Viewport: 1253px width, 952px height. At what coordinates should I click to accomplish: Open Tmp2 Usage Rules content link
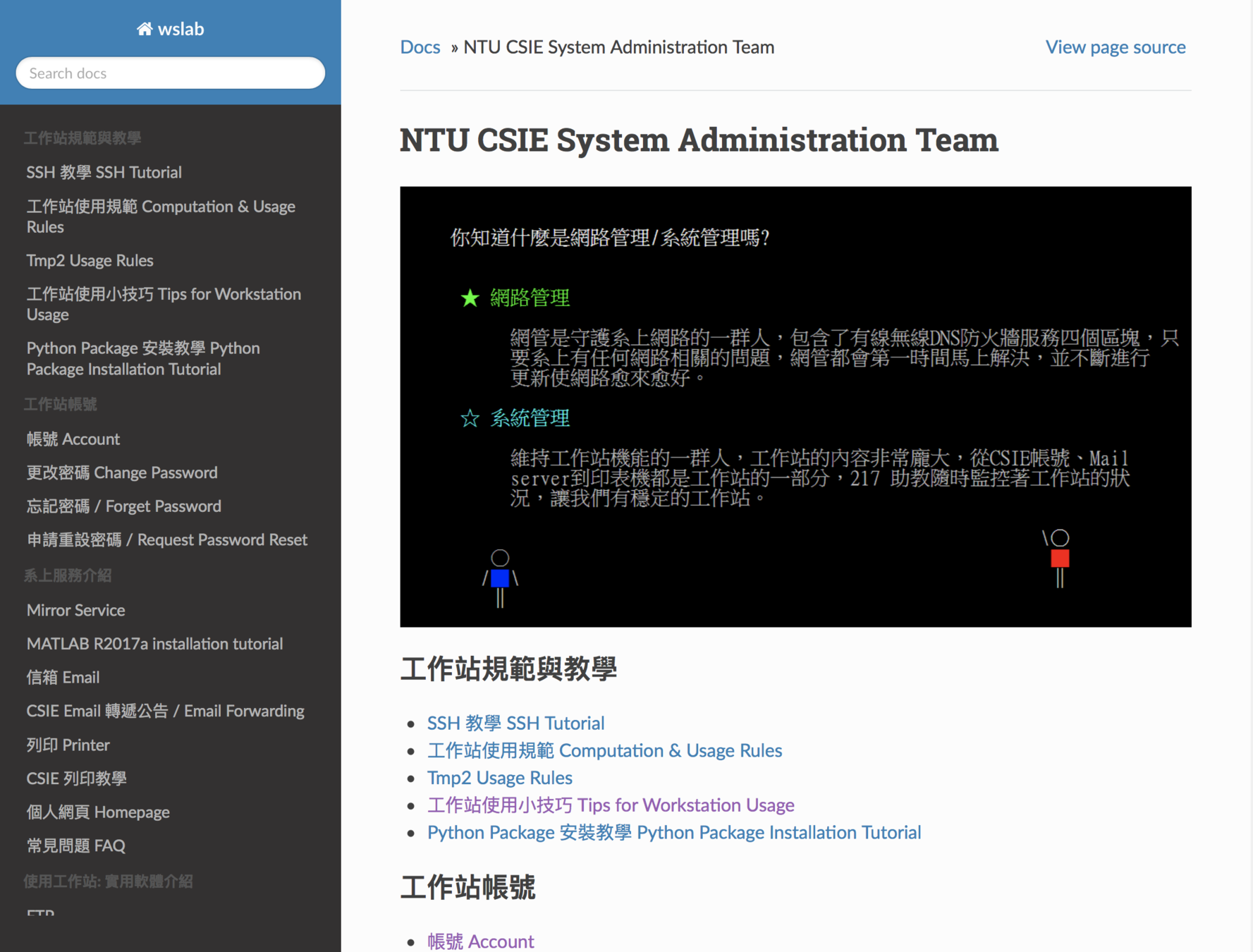click(x=500, y=777)
